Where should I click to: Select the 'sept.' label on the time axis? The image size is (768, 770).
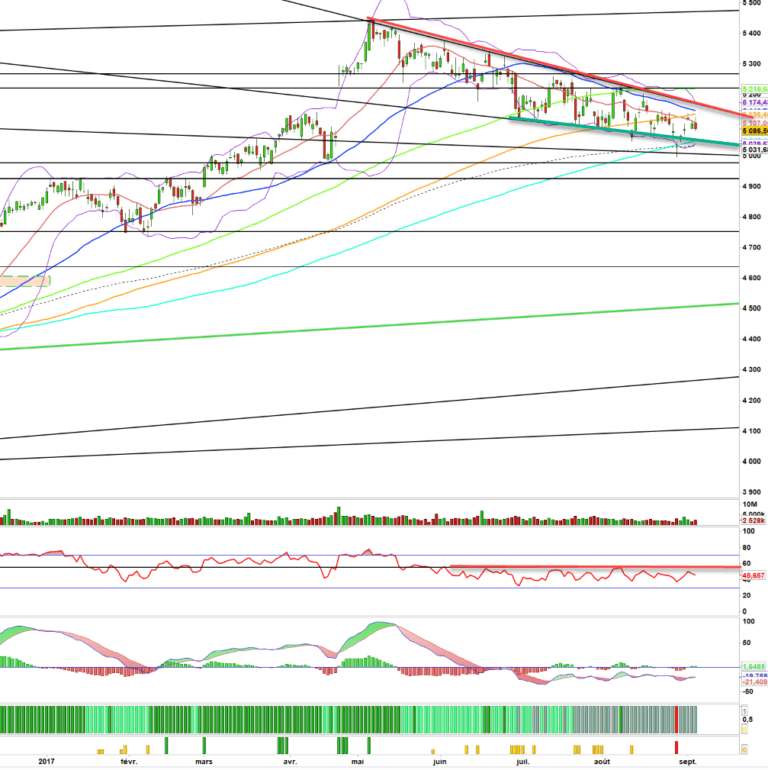pyautogui.click(x=686, y=762)
